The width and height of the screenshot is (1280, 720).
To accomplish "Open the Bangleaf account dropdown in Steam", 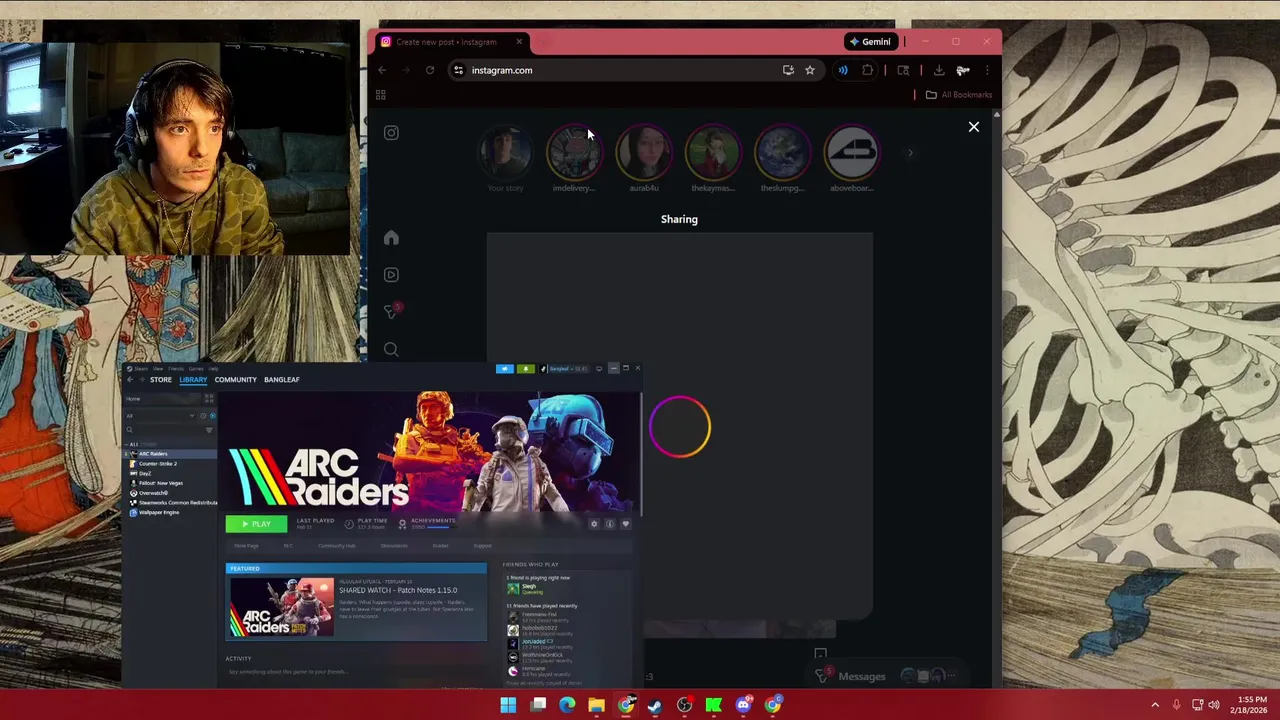I will tap(566, 368).
